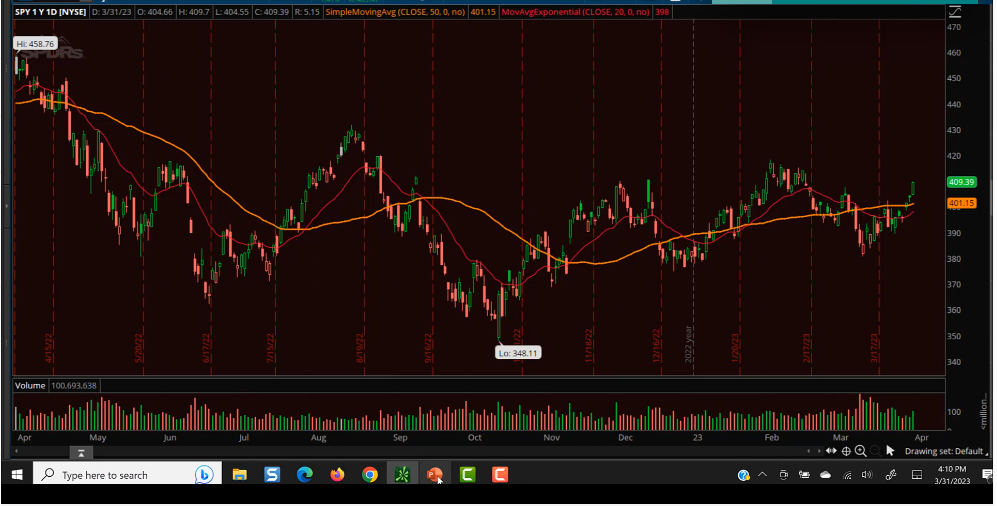Click the Lo: 348.11 price bubble
Screen dimensions: 997x506
518,353
